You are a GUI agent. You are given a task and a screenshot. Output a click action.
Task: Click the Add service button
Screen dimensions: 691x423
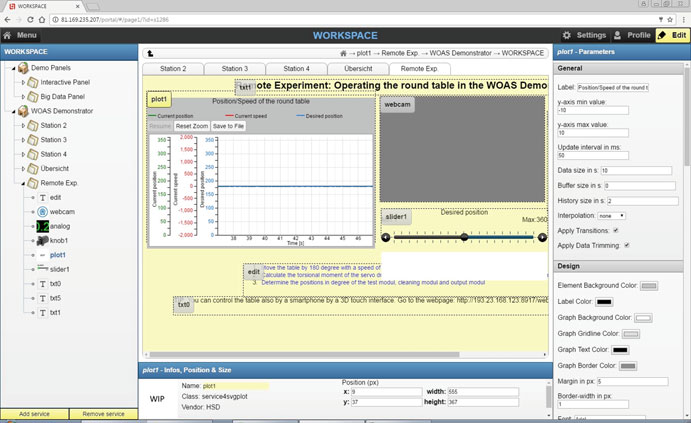point(35,414)
